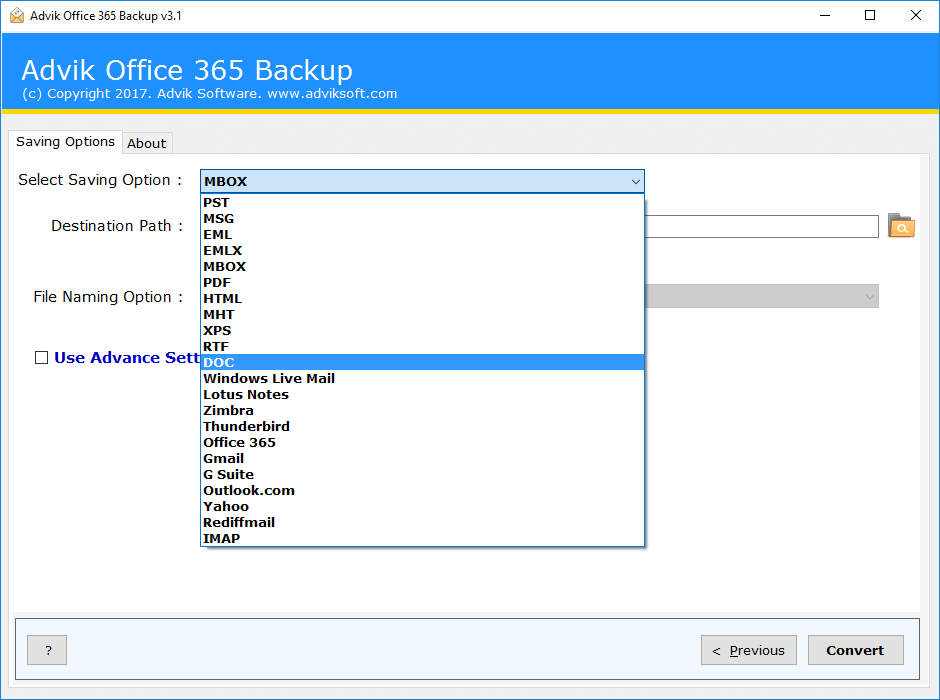Select Thunderbird from the list
This screenshot has width=940, height=700.
click(422, 426)
